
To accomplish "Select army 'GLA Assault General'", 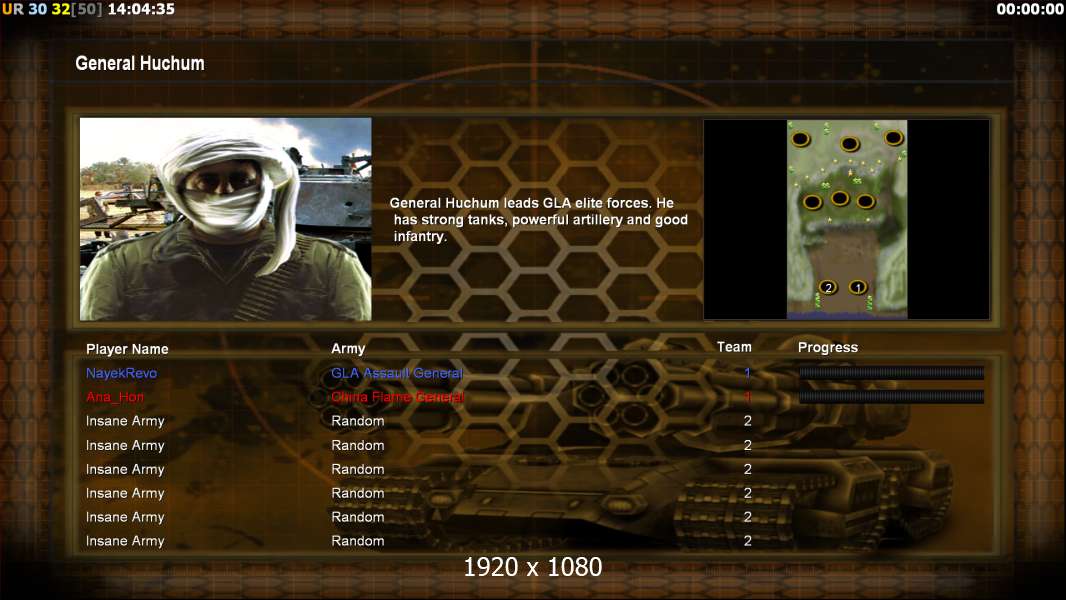I will click(397, 373).
